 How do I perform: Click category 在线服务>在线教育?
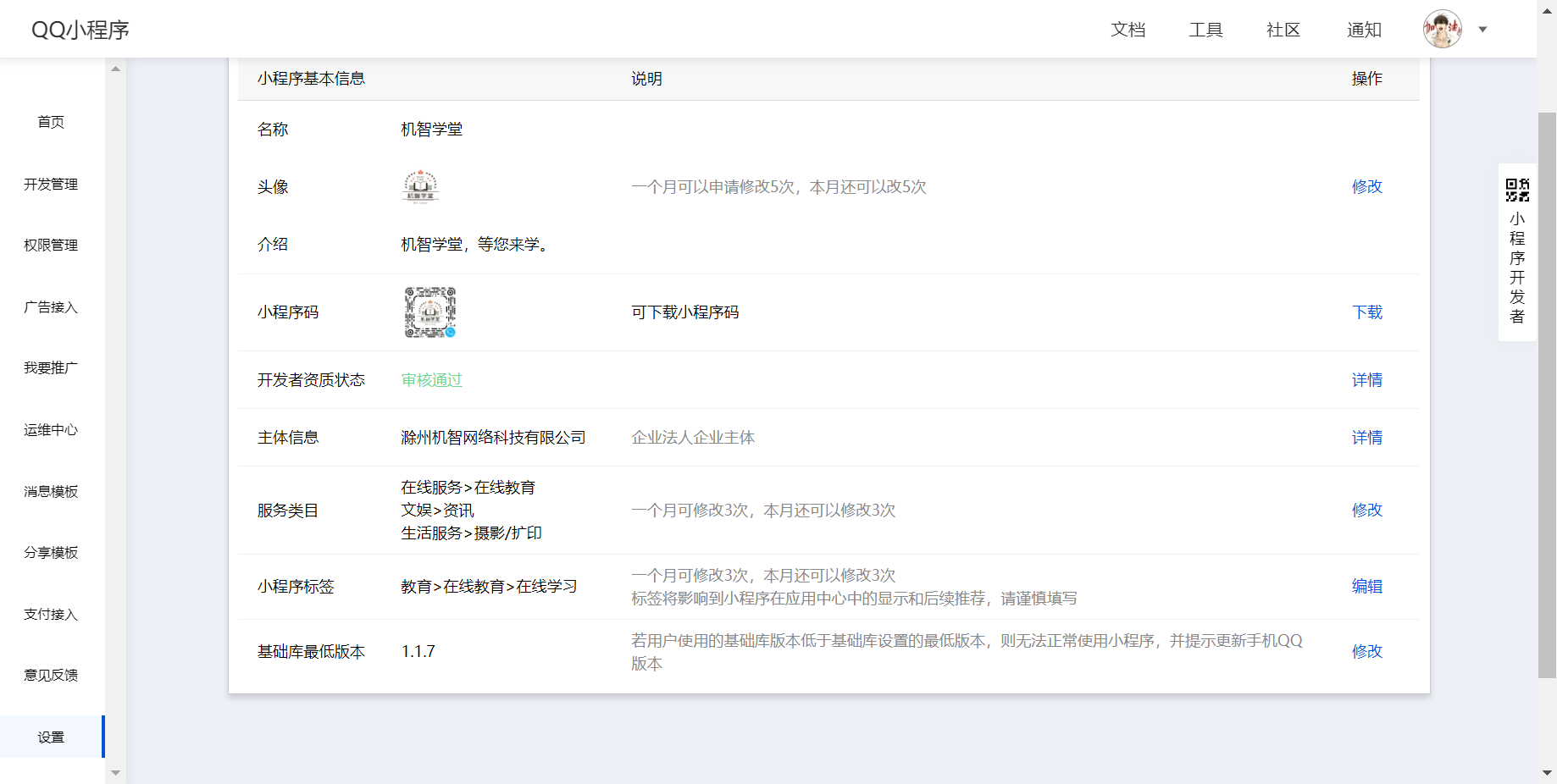click(468, 488)
